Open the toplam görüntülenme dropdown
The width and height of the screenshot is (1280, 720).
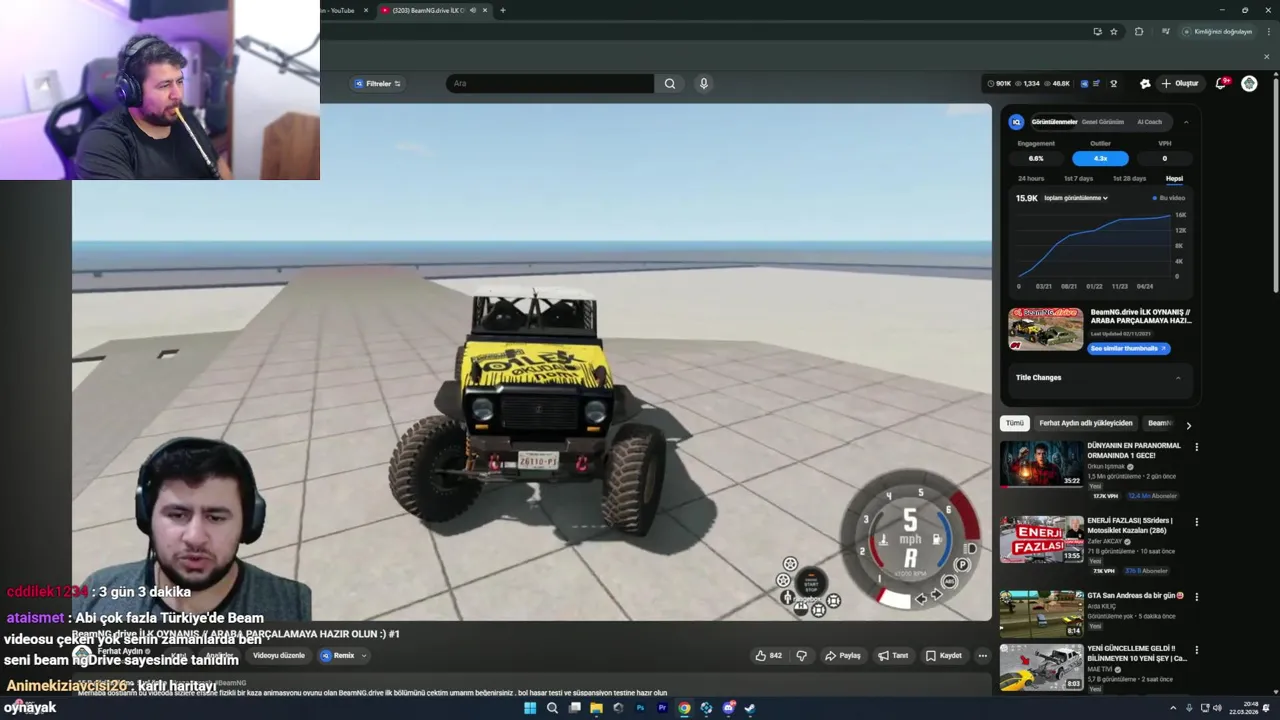tap(1076, 198)
